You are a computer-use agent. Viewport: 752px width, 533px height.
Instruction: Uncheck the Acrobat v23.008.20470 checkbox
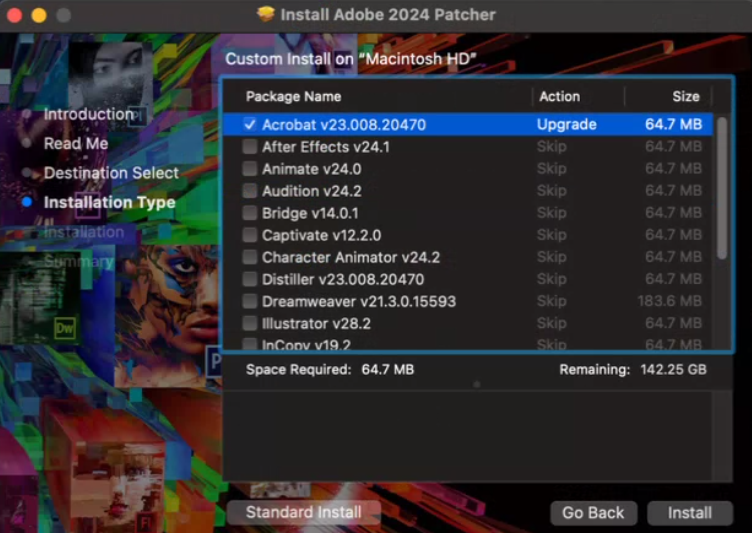pos(250,125)
